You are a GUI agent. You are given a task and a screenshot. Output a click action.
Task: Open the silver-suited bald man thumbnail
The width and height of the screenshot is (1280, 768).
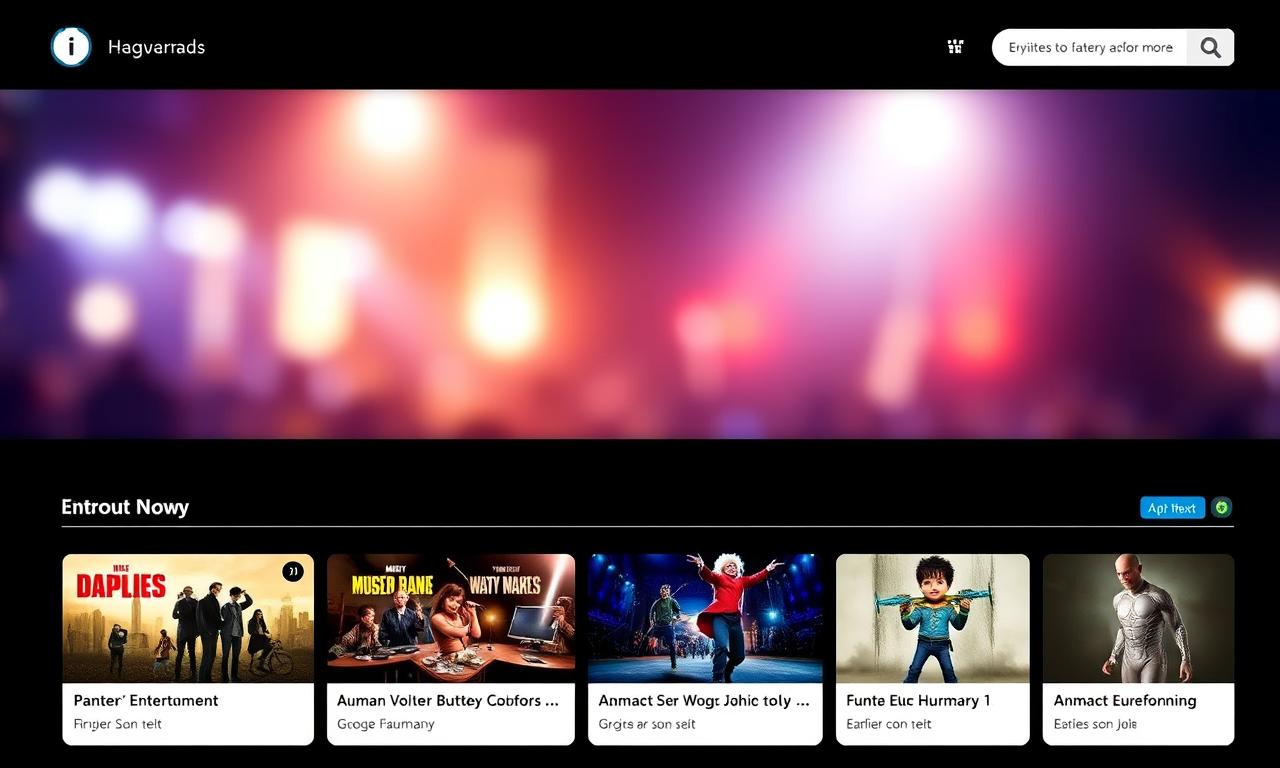(x=1138, y=618)
